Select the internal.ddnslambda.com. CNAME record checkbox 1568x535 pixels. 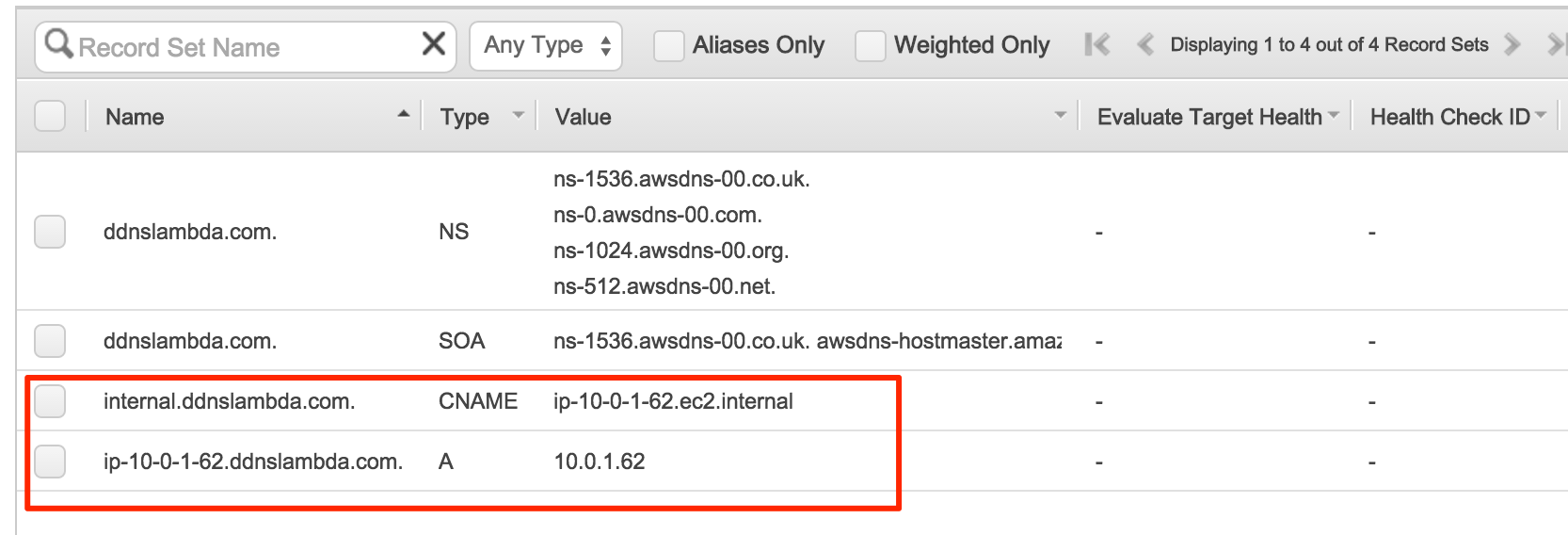(x=50, y=401)
